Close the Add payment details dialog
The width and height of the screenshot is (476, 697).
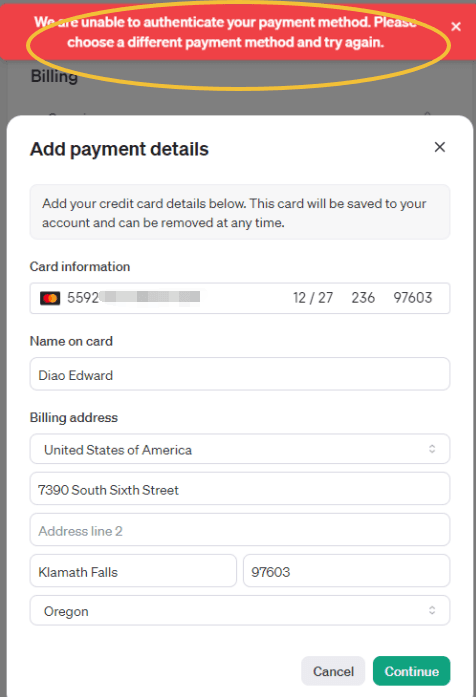pos(440,147)
